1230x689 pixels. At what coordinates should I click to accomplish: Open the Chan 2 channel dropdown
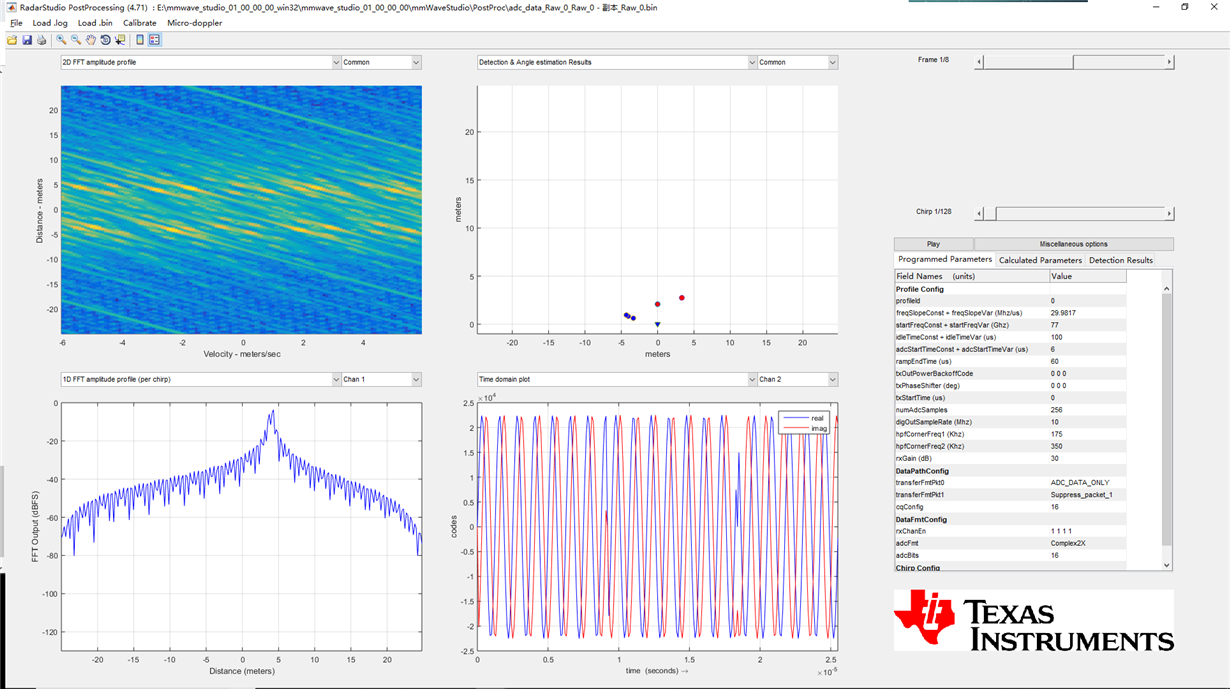coord(797,379)
